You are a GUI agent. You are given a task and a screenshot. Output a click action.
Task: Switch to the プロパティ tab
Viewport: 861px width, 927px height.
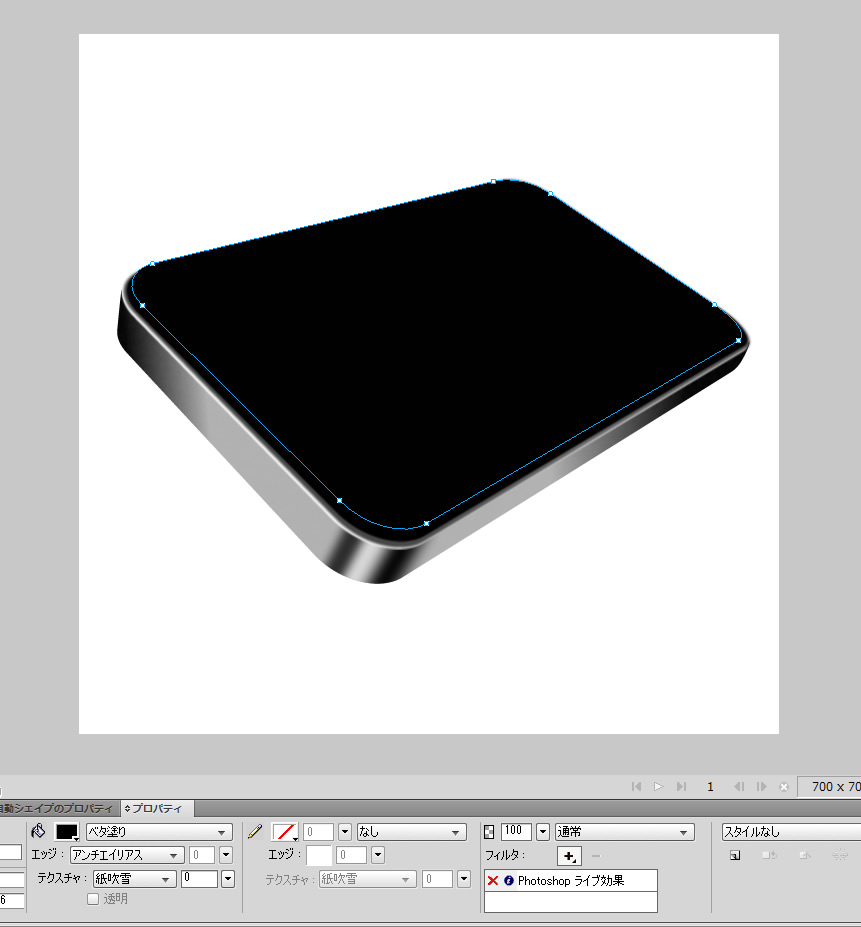[x=157, y=808]
